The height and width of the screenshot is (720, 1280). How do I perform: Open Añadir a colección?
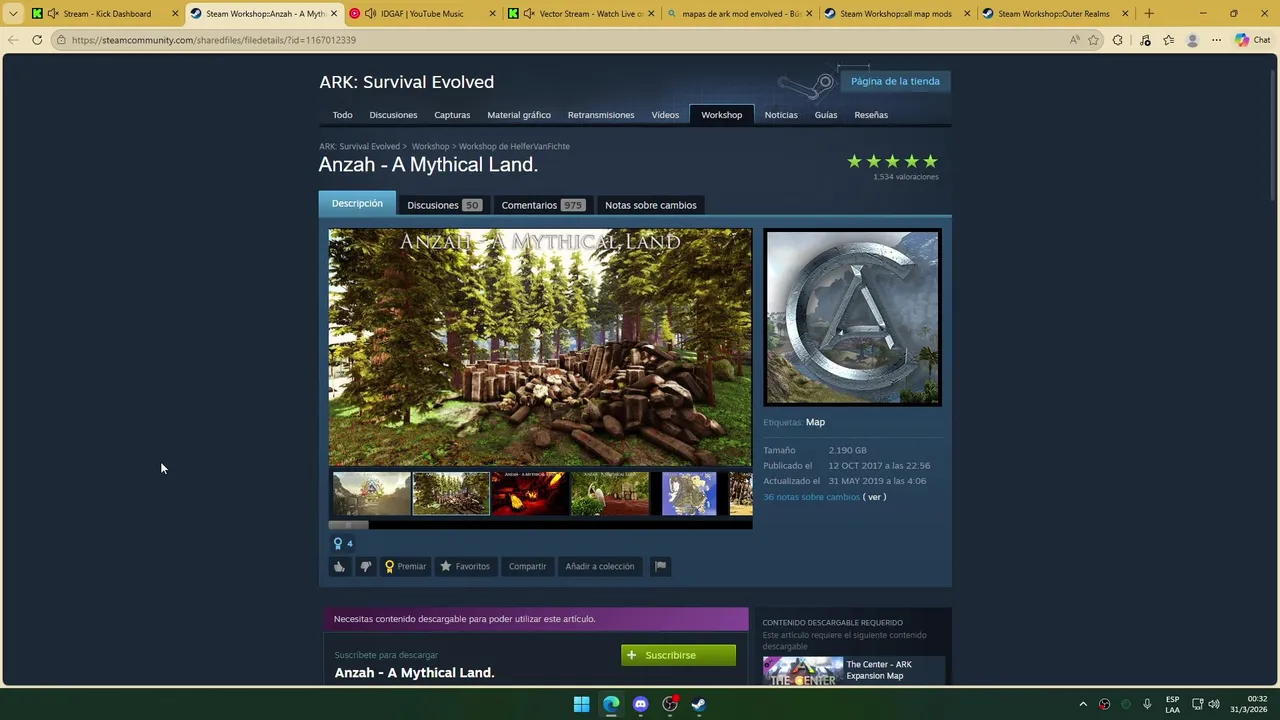click(599, 566)
